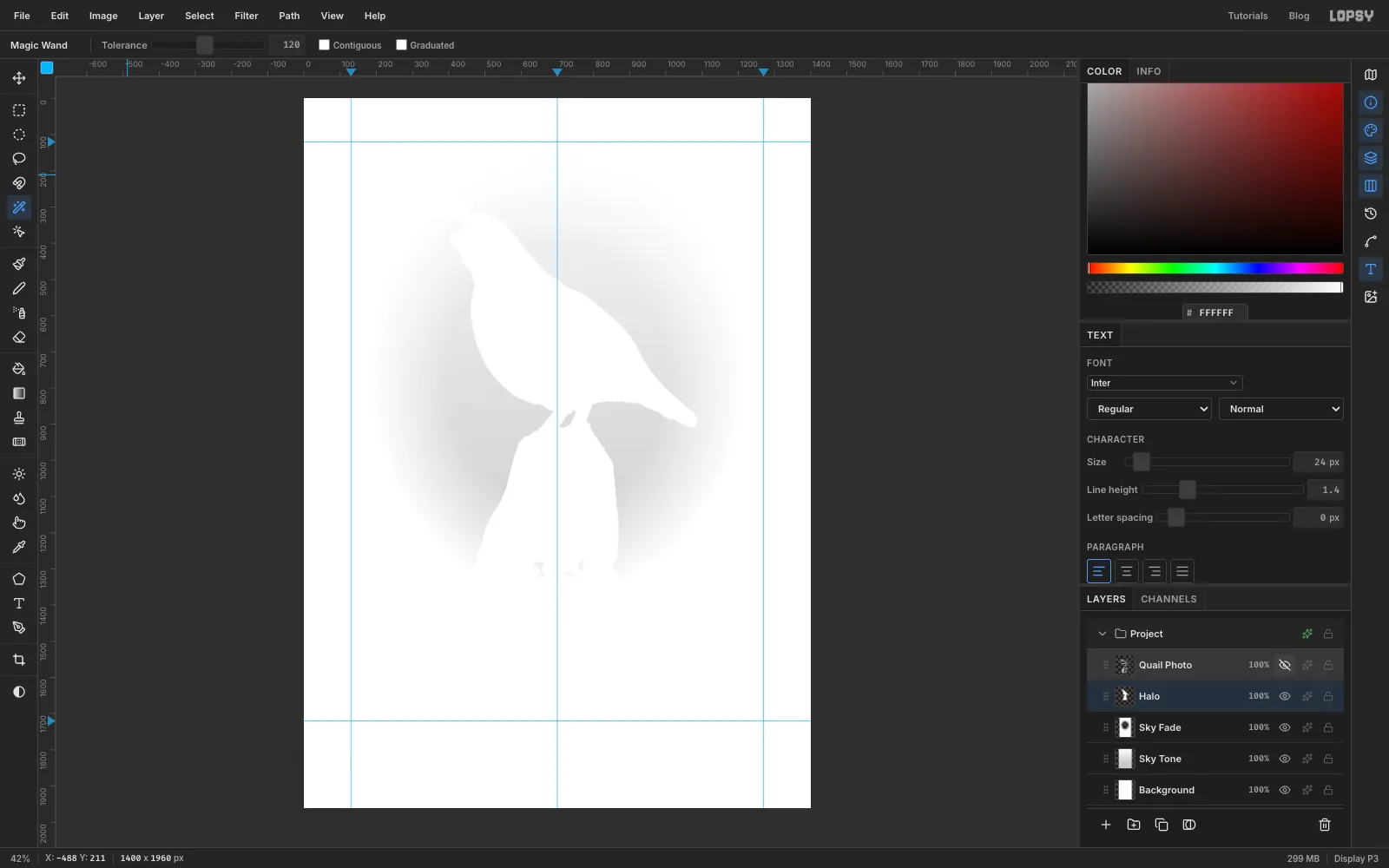1389x868 pixels.
Task: Select the Sky Tone layer thumbnail
Action: coord(1125,759)
